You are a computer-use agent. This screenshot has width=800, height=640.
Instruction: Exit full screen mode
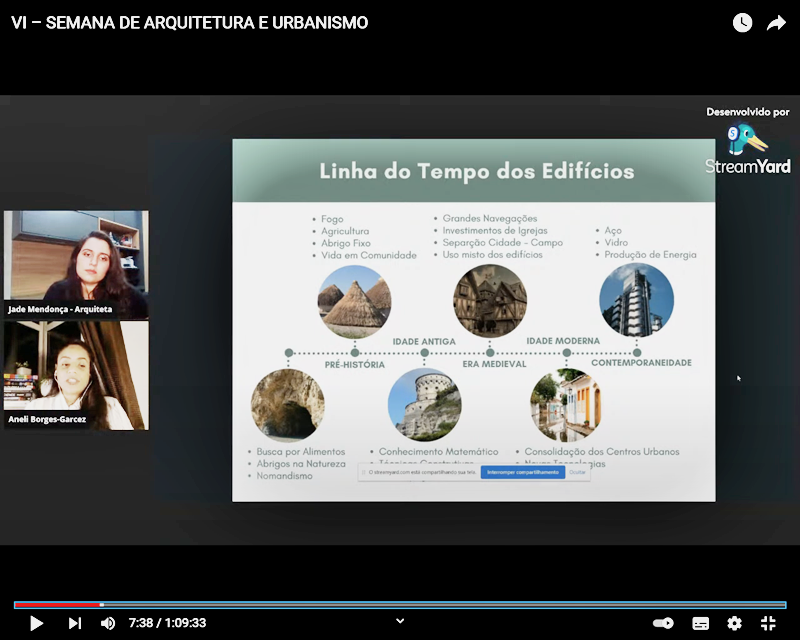(x=768, y=623)
